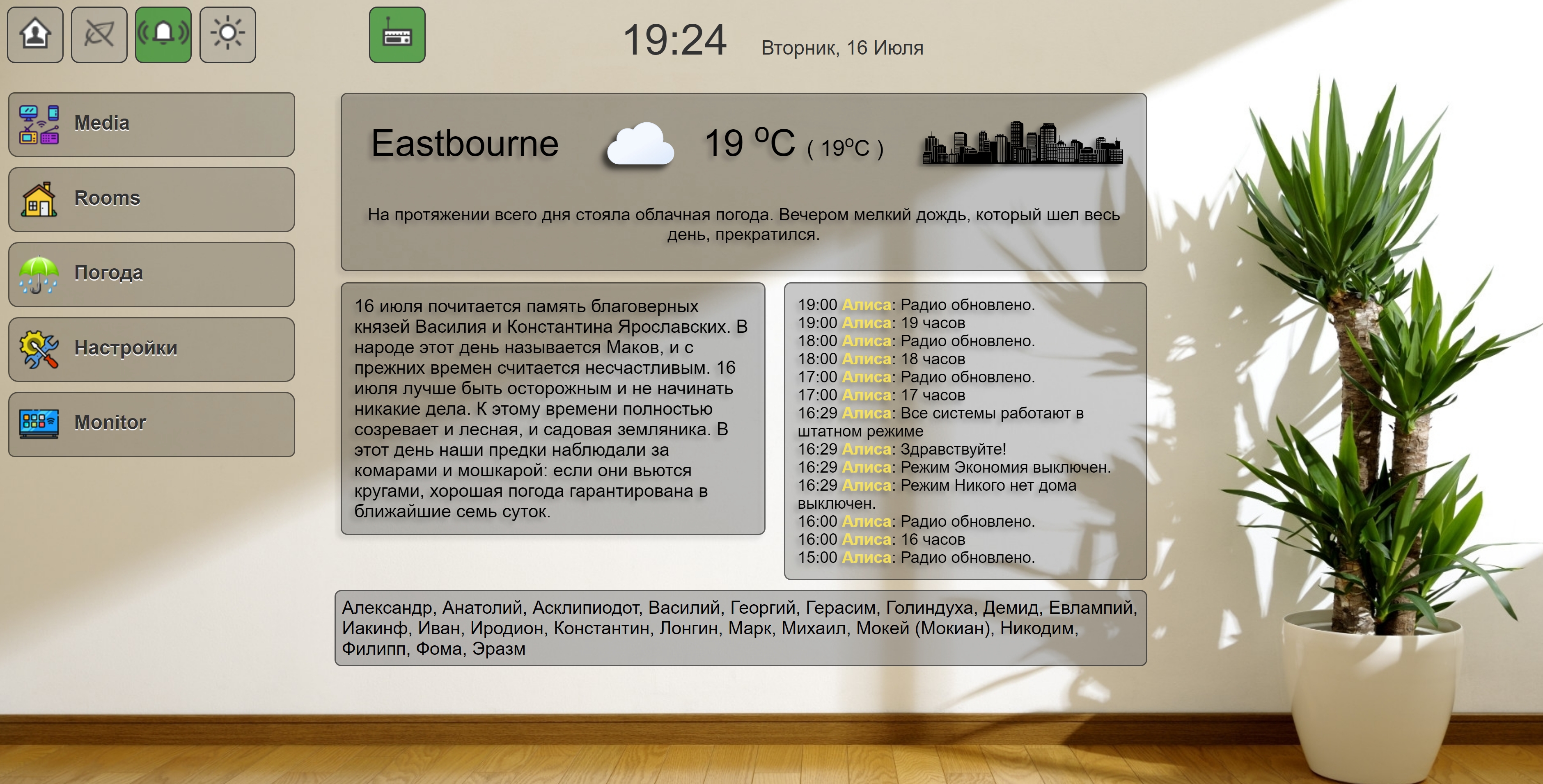Image resolution: width=1543 pixels, height=784 pixels.
Task: Click the cloud weather icon
Action: [640, 144]
